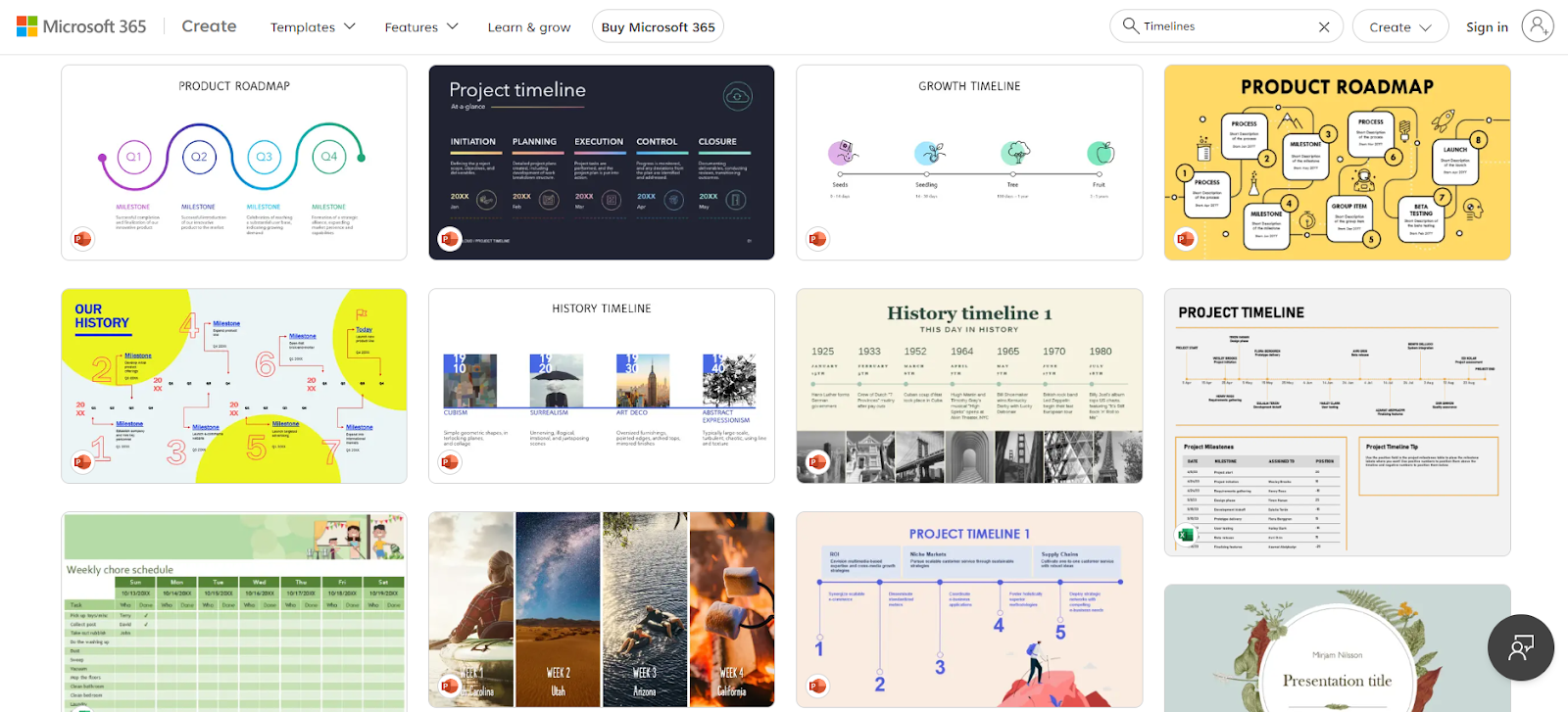Open the Create home link
The image size is (1568, 712).
(209, 26)
